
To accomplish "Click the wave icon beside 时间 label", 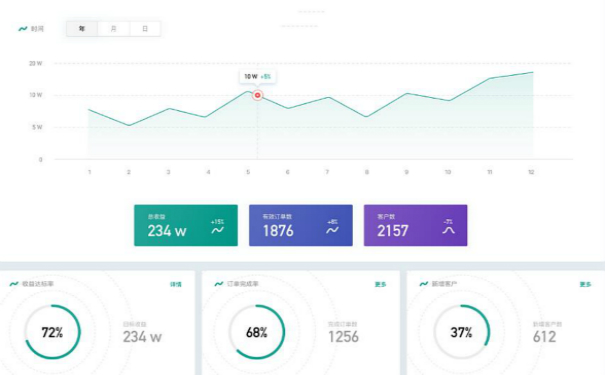I will (23, 29).
